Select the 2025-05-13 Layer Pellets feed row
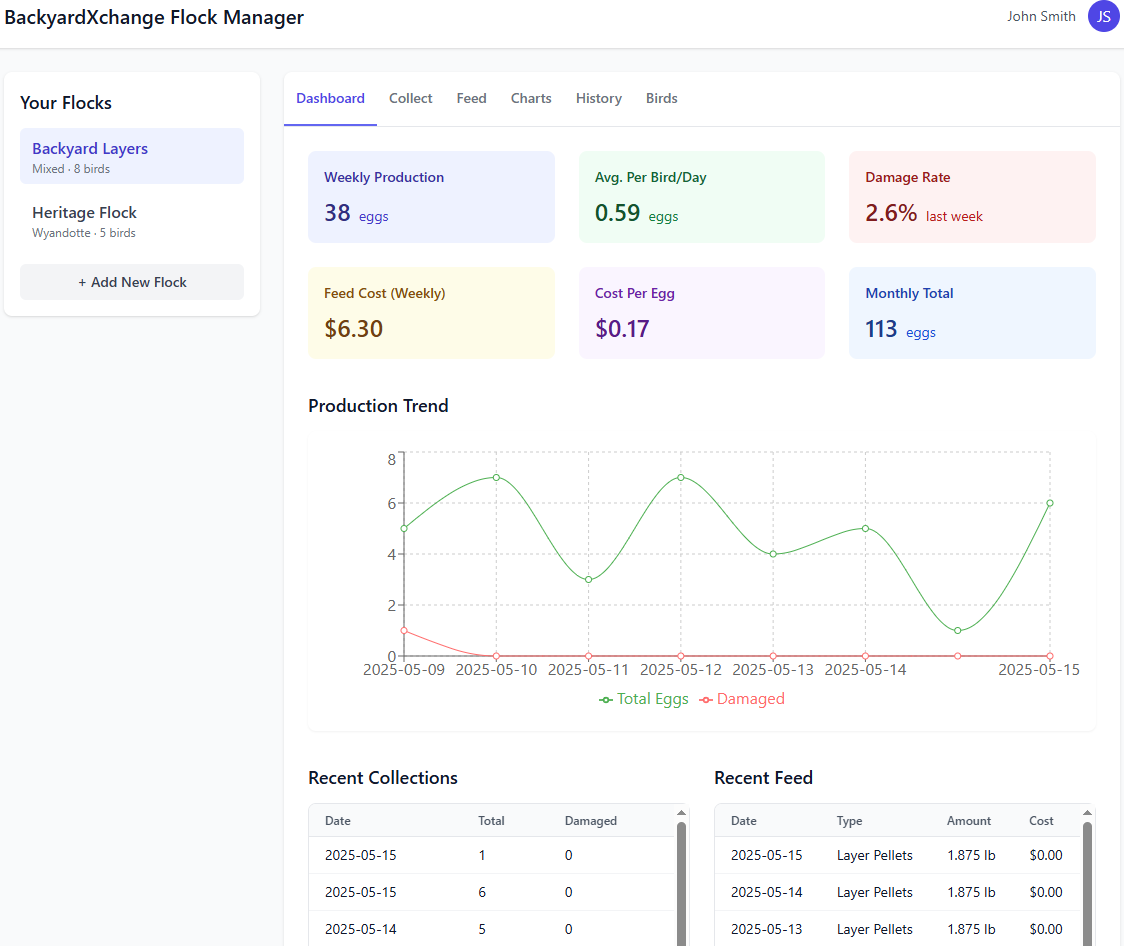This screenshot has width=1124, height=946. [897, 929]
